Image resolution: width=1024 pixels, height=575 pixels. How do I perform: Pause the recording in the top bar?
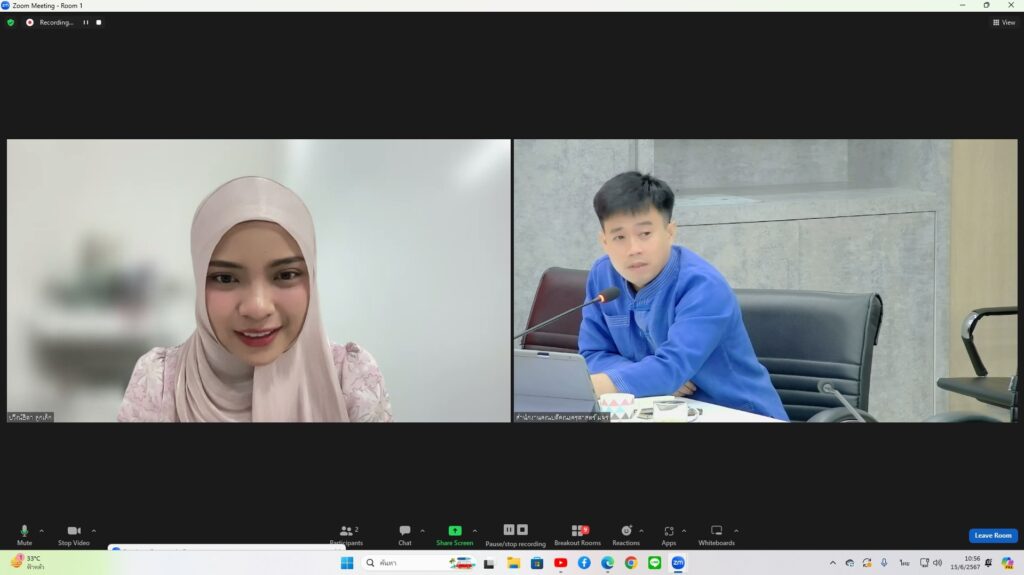click(x=86, y=22)
